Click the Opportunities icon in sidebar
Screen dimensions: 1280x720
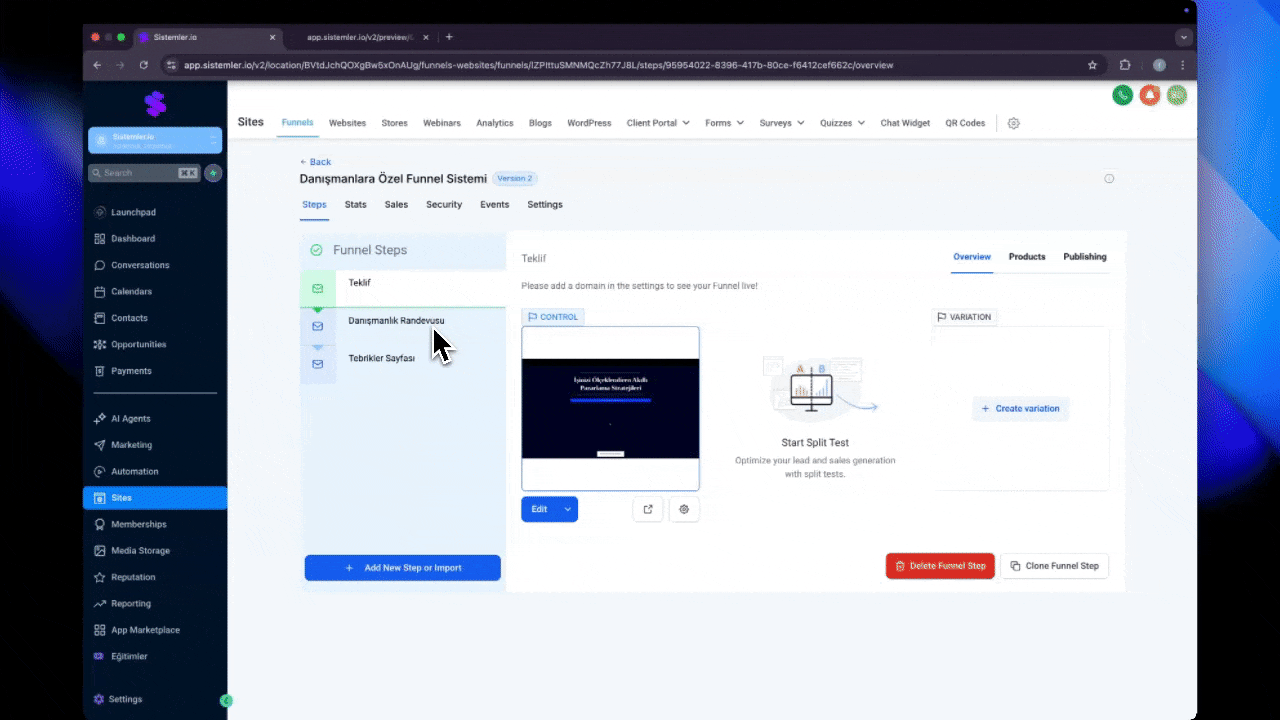[x=100, y=344]
